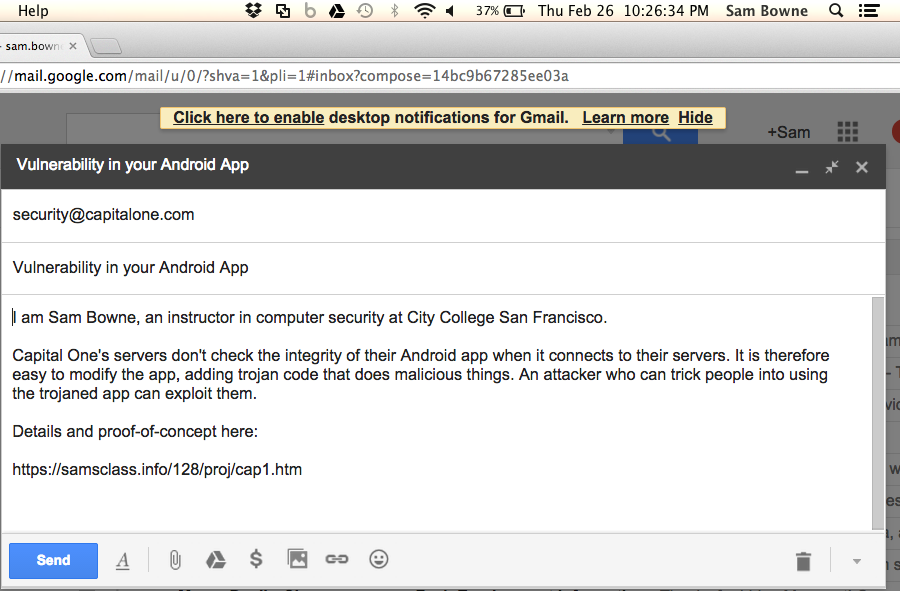
Task: Hide the desktop notifications banner
Action: point(695,118)
